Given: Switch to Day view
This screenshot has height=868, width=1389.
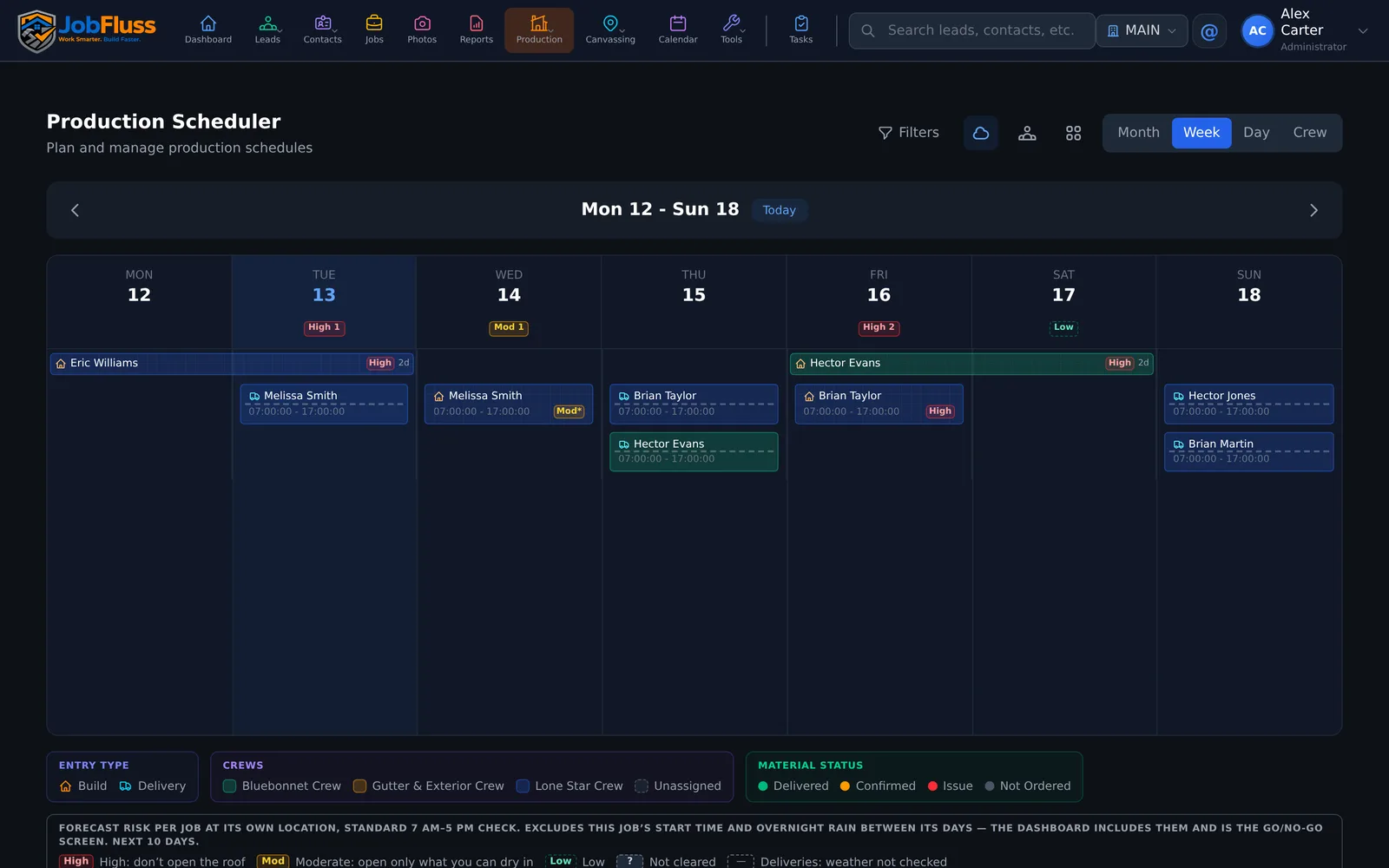Looking at the screenshot, I should [1256, 133].
